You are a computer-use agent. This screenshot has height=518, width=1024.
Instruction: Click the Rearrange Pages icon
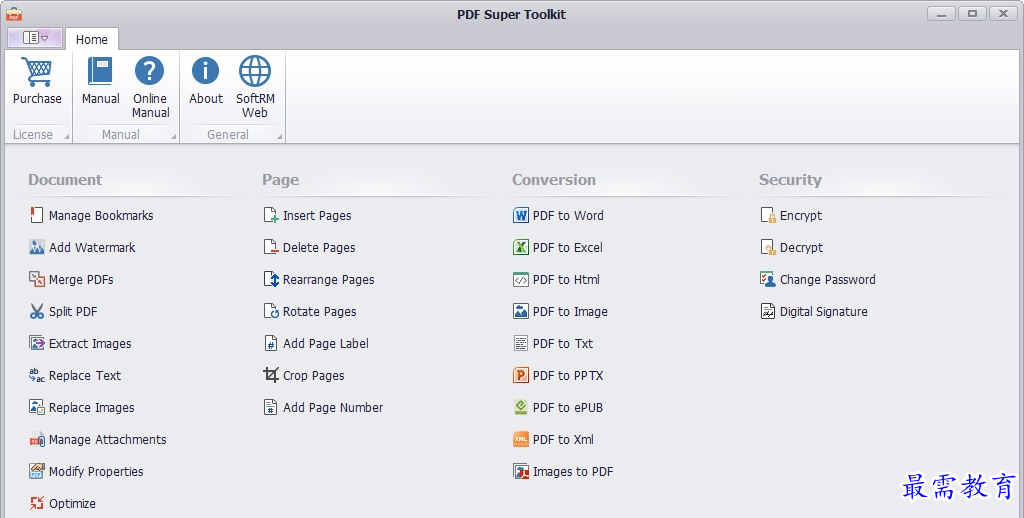pyautogui.click(x=271, y=279)
